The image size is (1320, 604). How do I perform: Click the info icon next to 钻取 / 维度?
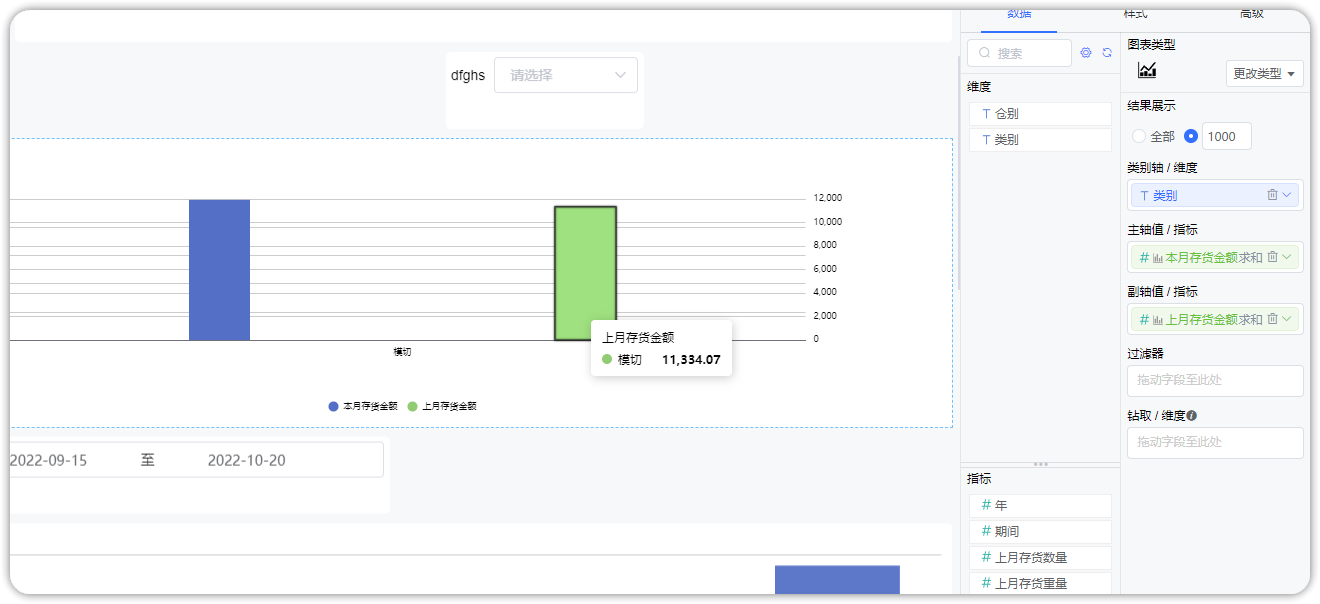[x=1192, y=416]
